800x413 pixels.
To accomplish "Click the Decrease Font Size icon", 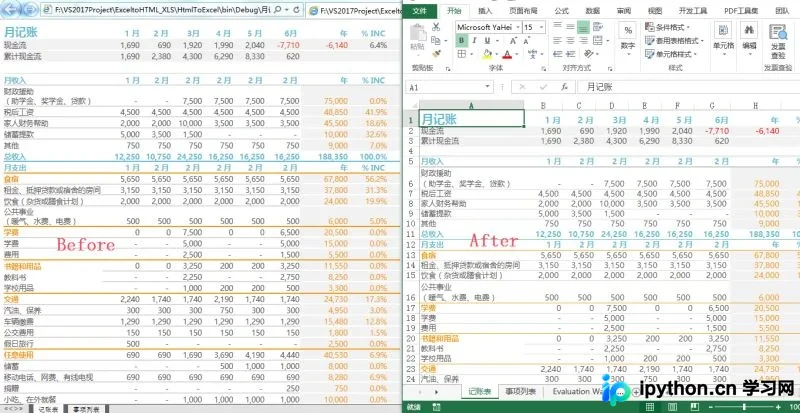I will (x=527, y=41).
